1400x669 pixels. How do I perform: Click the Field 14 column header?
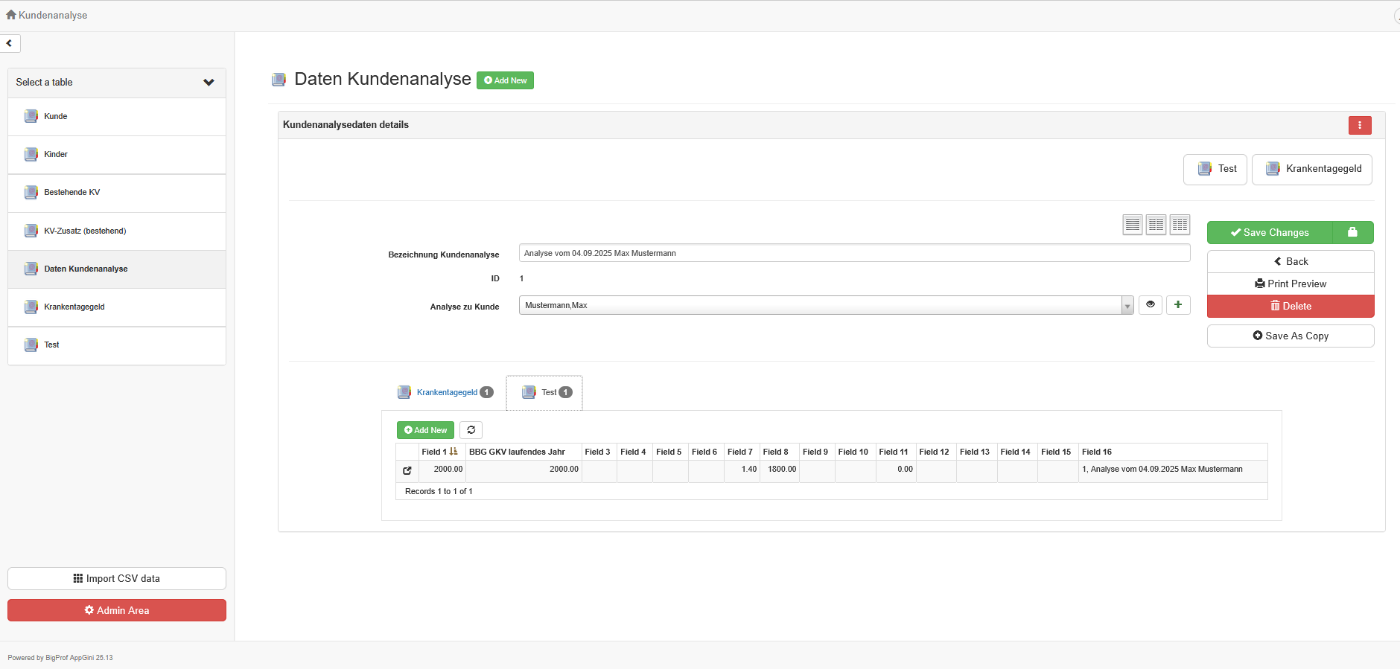[1015, 452]
